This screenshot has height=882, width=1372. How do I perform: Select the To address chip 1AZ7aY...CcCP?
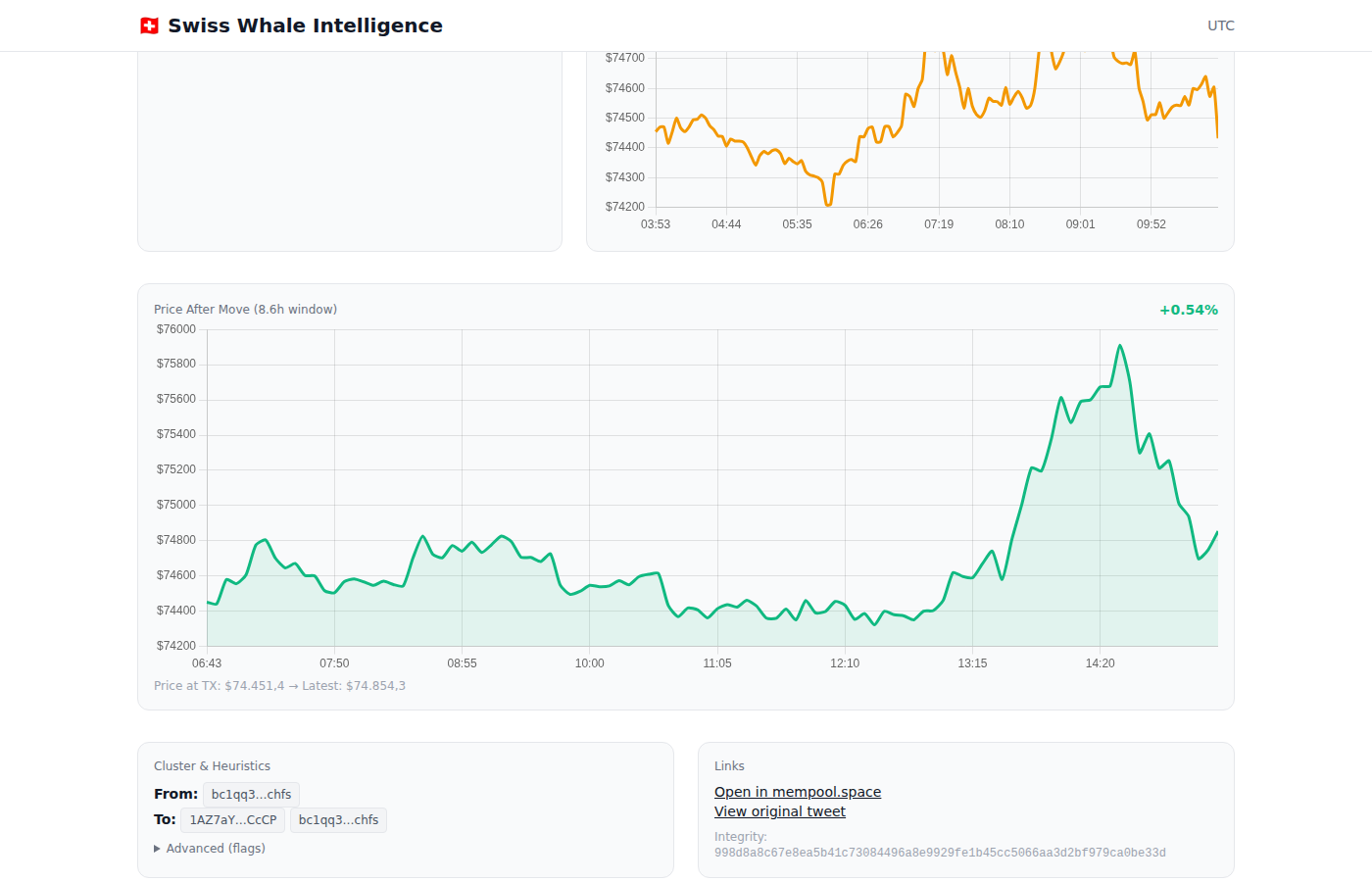(x=232, y=819)
